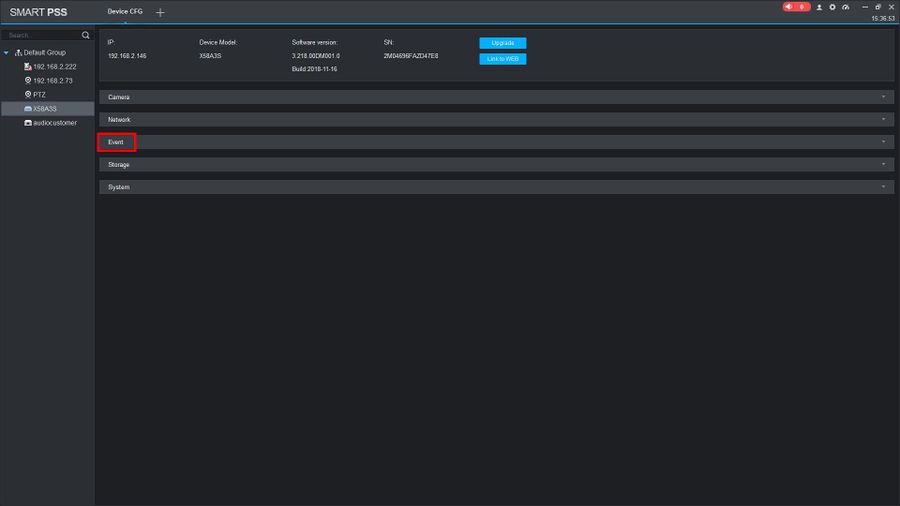Screen dimensions: 900x506
Task: Click the Device Model value X58A3S
Action: click(x=210, y=56)
